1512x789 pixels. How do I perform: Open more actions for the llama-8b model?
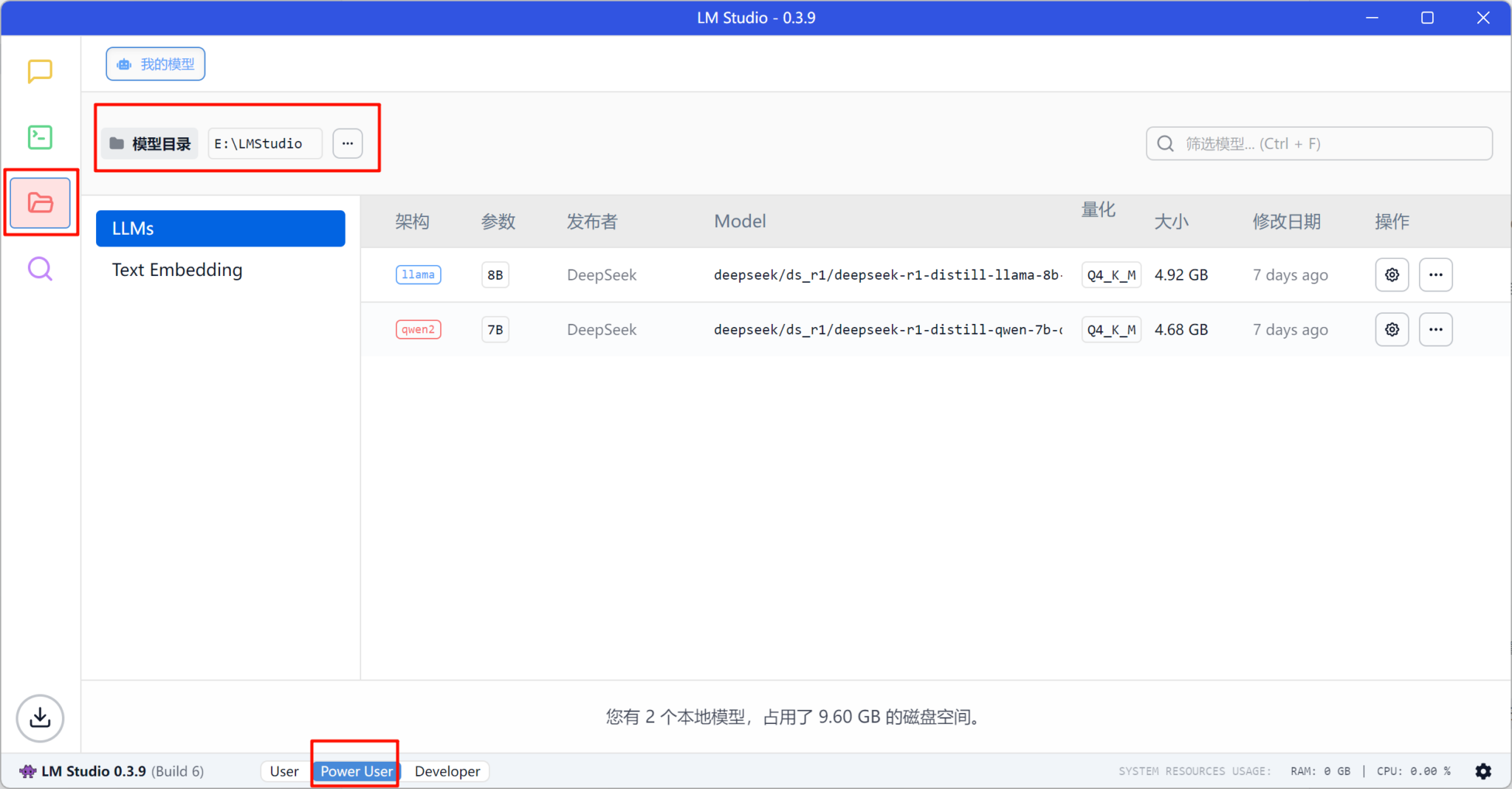[x=1437, y=274]
